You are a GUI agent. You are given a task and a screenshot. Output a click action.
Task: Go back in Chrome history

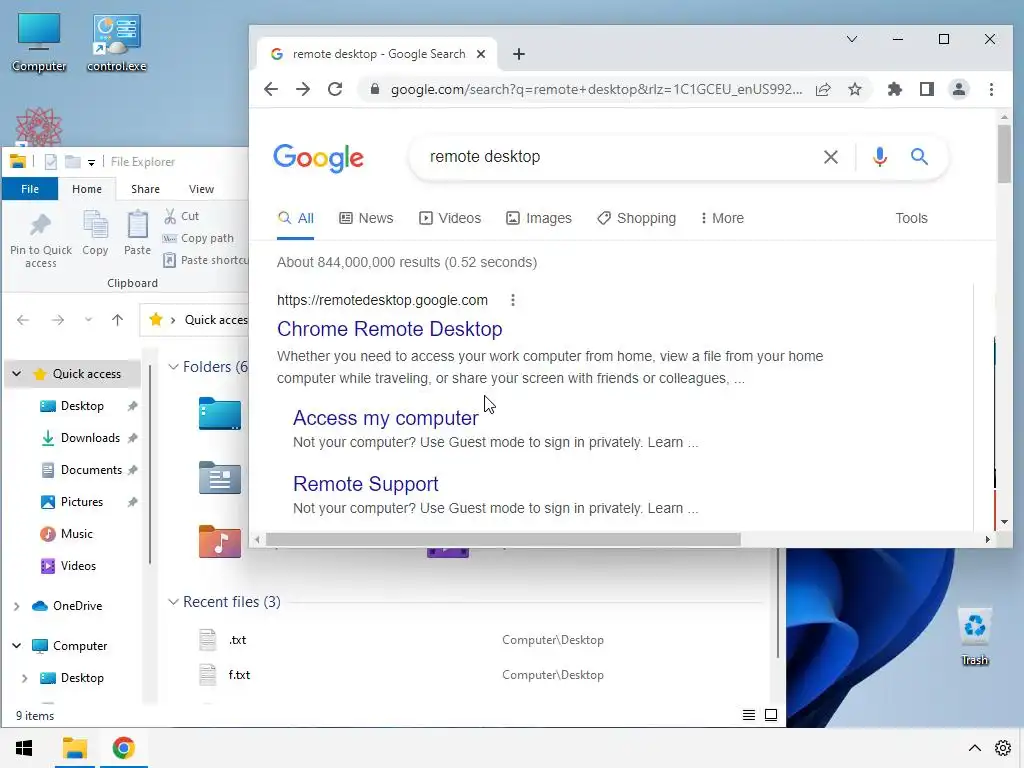pyautogui.click(x=271, y=89)
